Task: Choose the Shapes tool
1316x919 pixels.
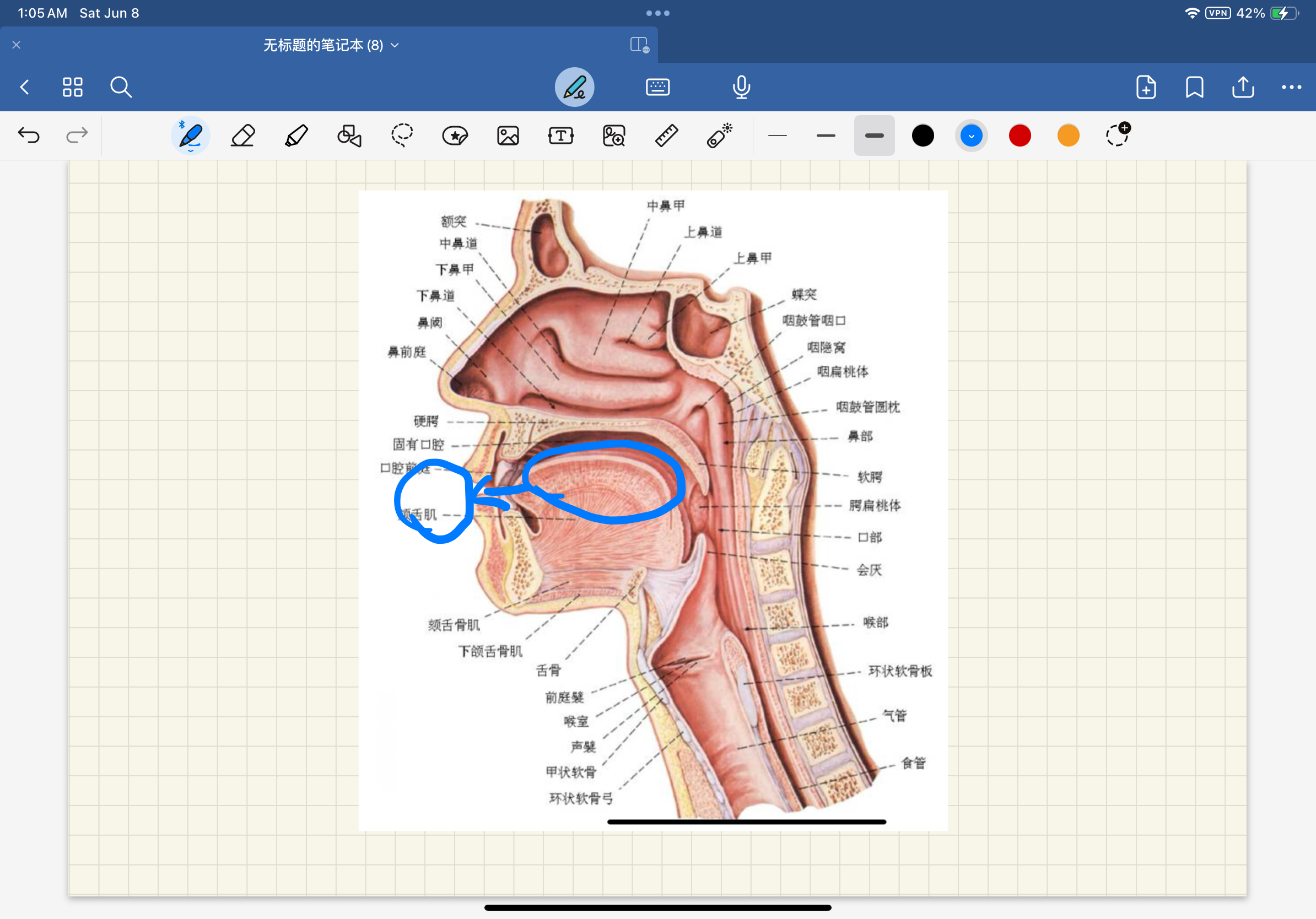Action: point(349,136)
